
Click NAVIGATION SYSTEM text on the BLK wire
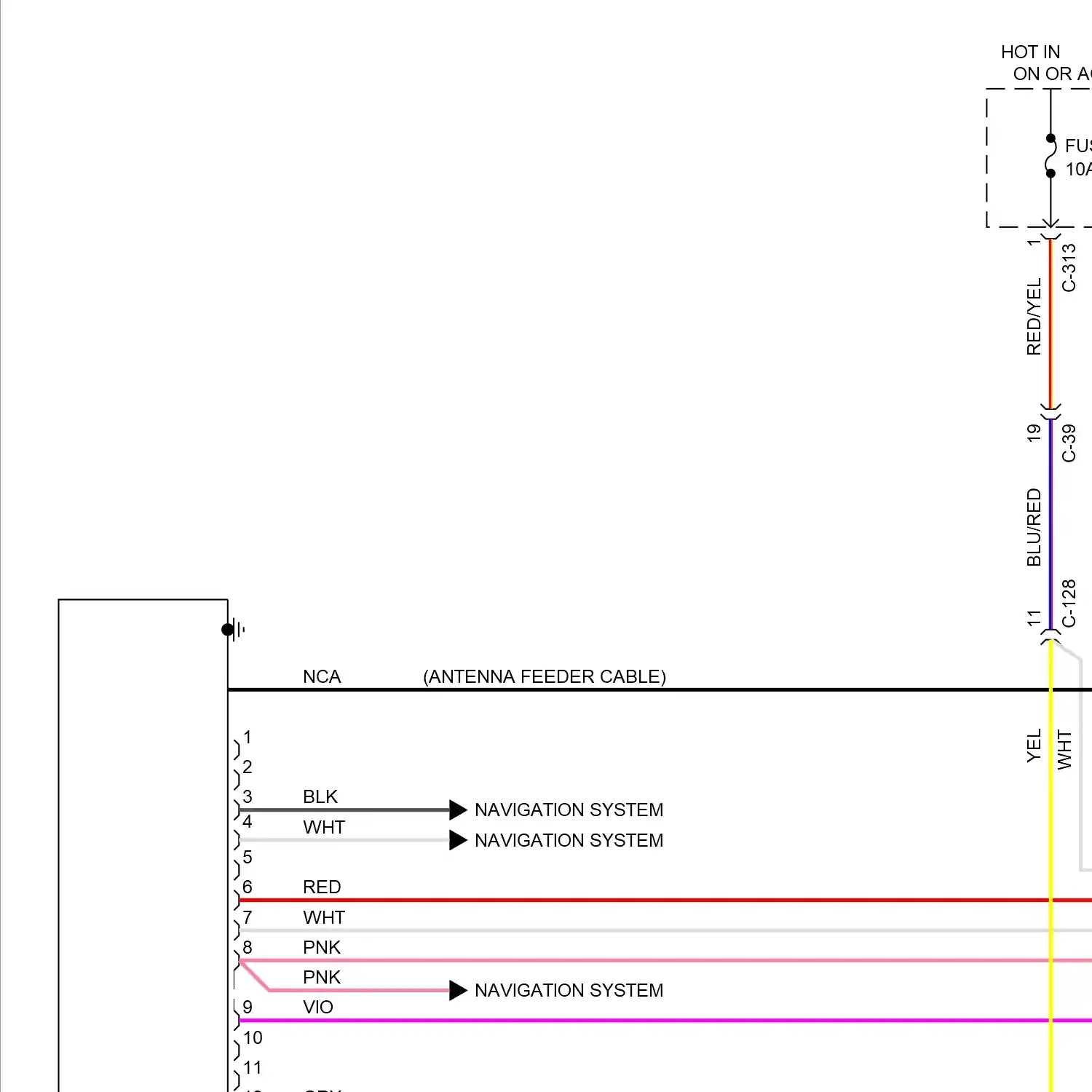click(569, 810)
